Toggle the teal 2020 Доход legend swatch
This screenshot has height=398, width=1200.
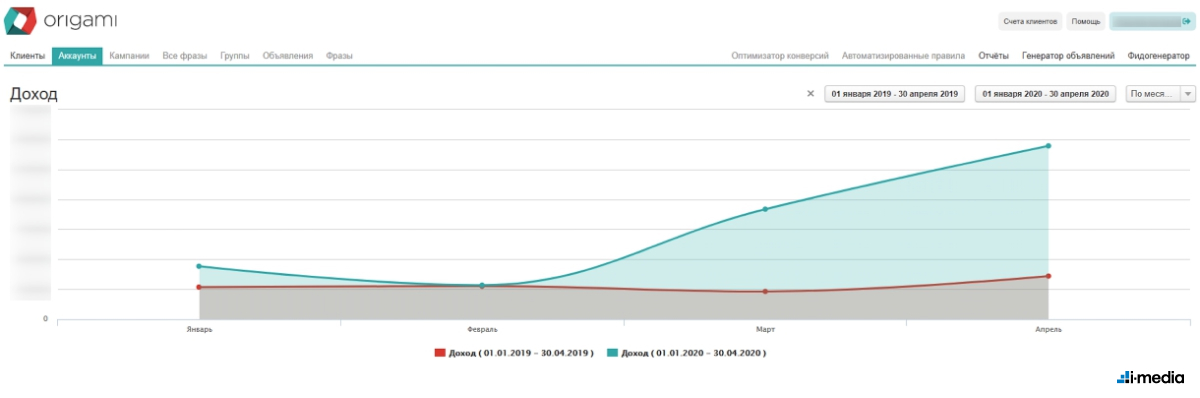coord(612,353)
